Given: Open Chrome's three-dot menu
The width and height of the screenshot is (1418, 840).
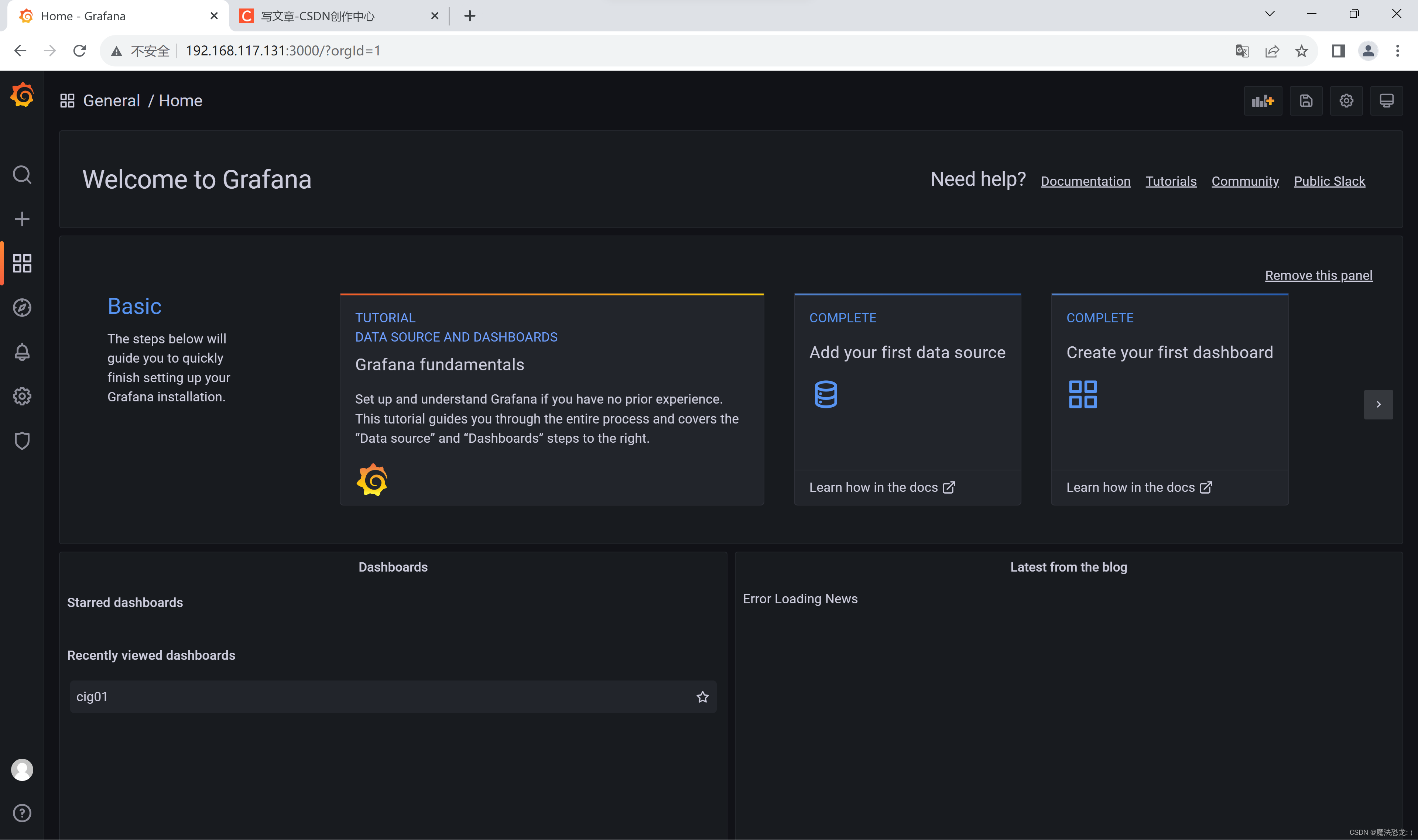Looking at the screenshot, I should 1397,51.
